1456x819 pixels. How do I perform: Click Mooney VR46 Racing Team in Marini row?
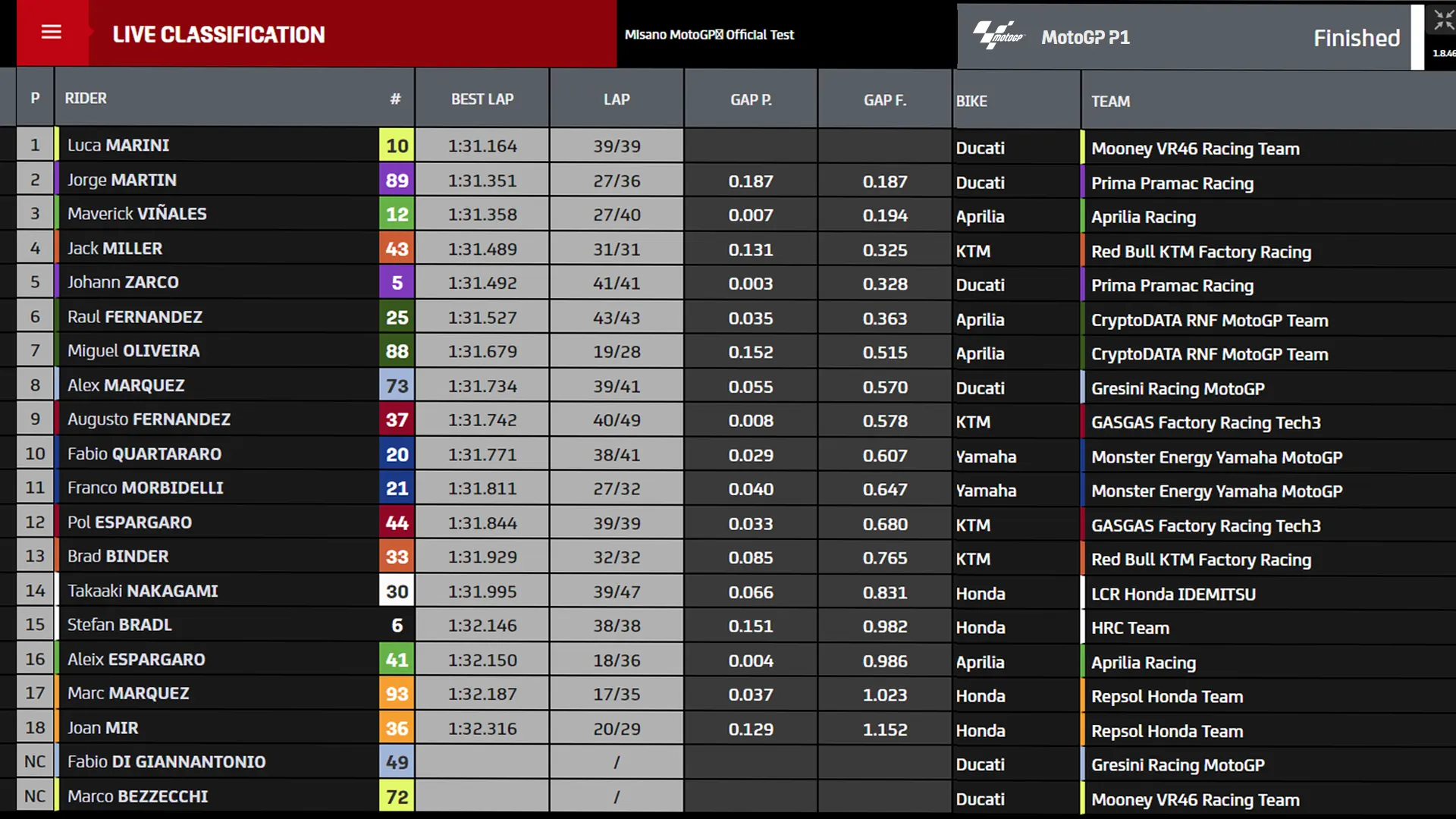tap(1195, 149)
